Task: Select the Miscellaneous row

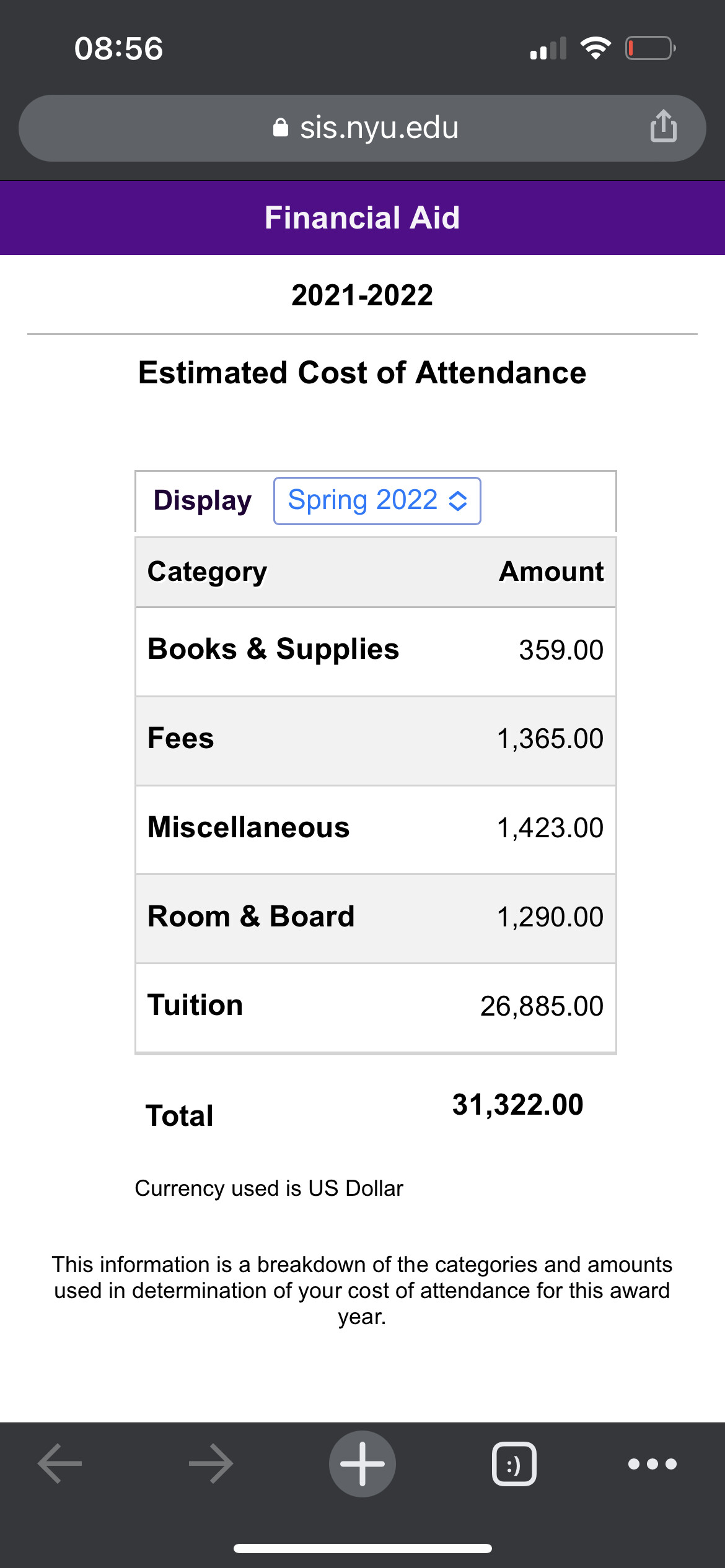Action: click(376, 829)
